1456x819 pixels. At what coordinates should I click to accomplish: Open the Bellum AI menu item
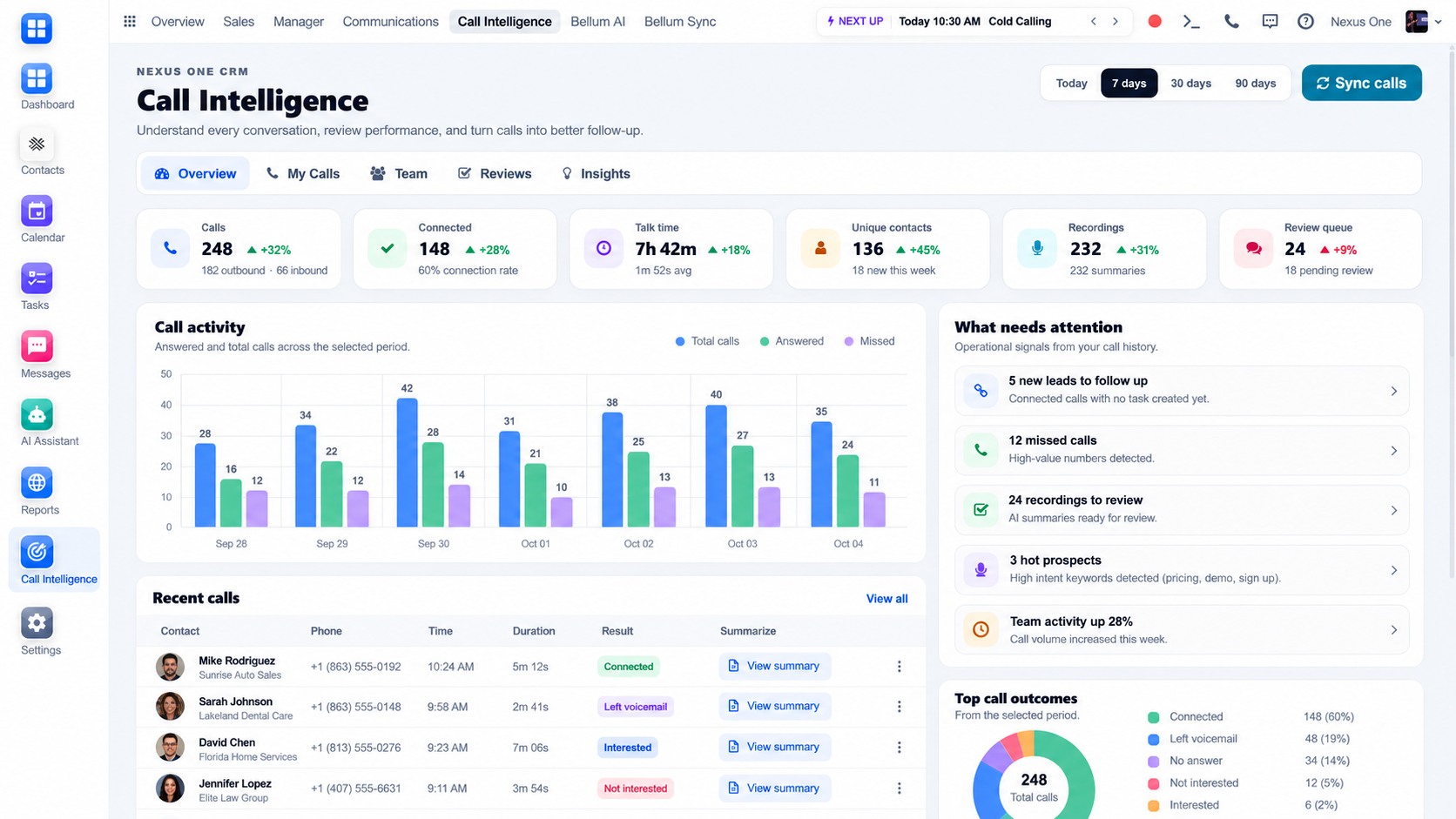click(597, 22)
